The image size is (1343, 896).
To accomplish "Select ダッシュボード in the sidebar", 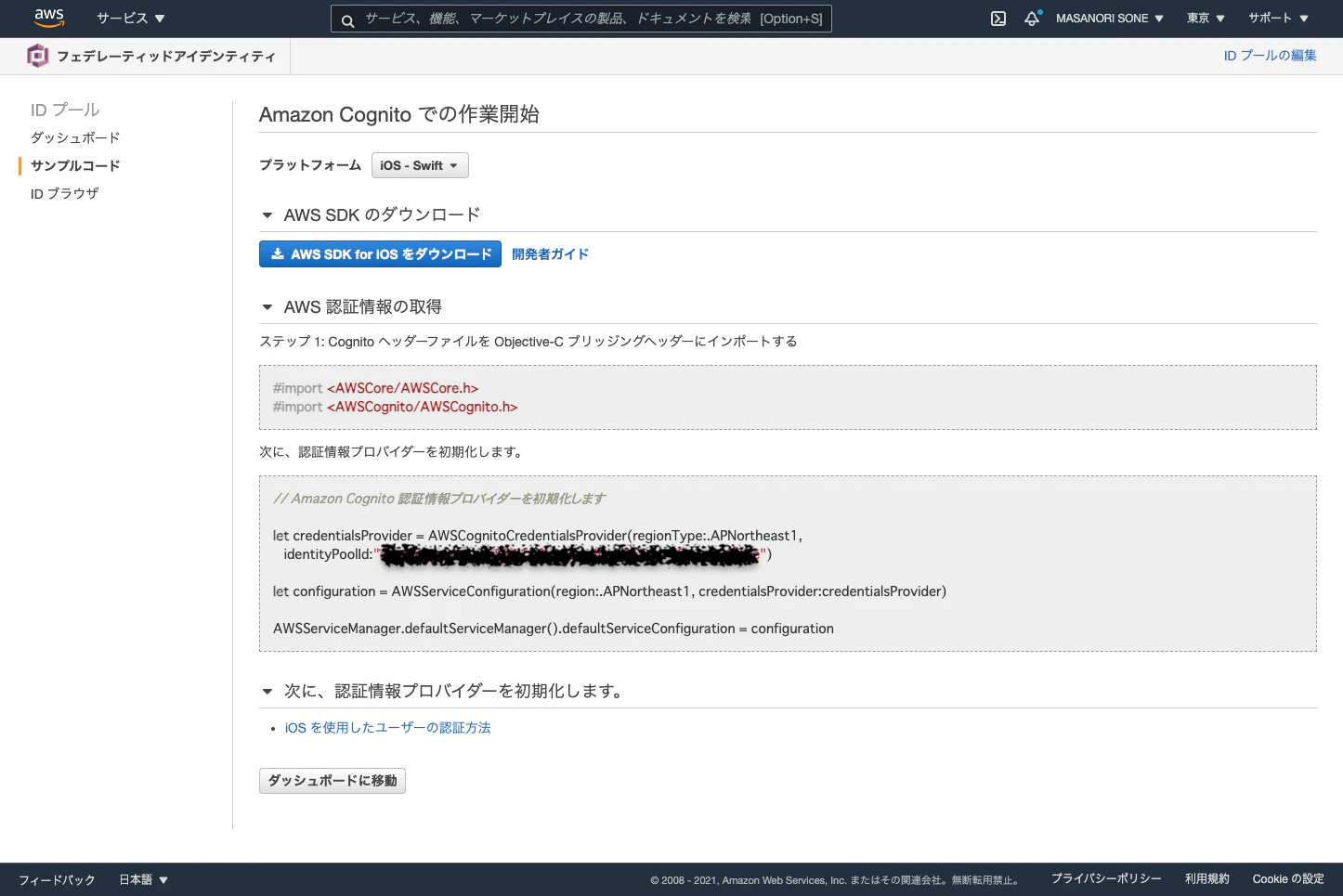I will click(73, 137).
